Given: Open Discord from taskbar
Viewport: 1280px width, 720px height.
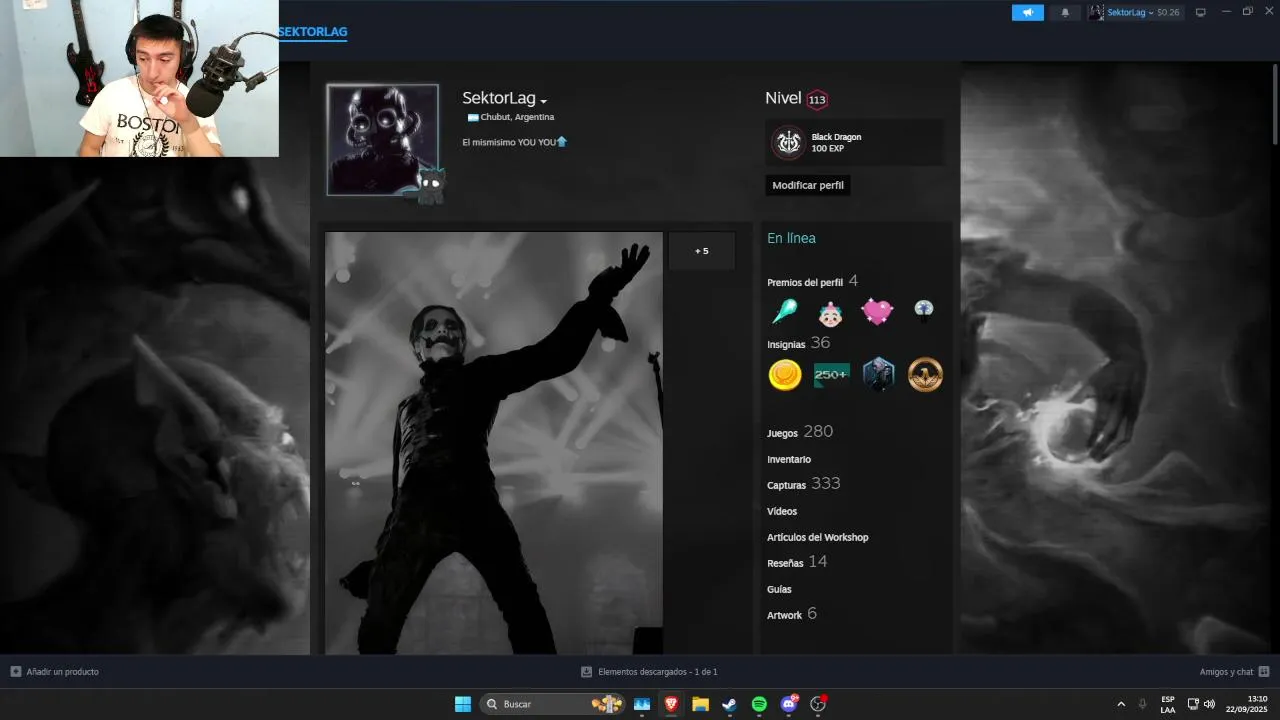Looking at the screenshot, I should tap(789, 704).
